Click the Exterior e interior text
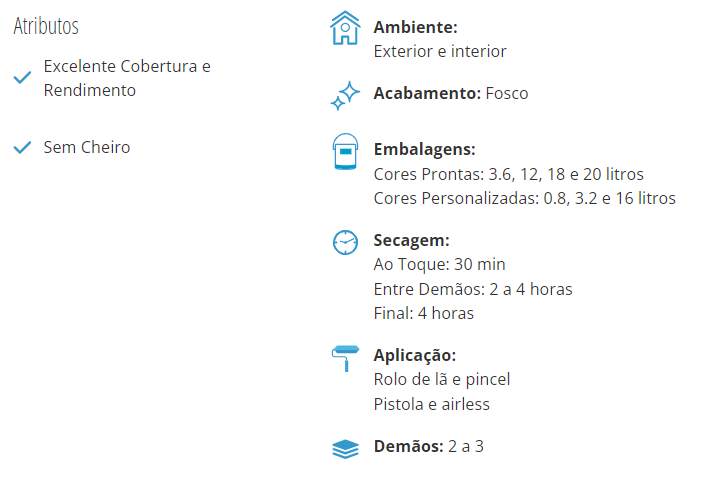The height and width of the screenshot is (486, 716). [440, 51]
